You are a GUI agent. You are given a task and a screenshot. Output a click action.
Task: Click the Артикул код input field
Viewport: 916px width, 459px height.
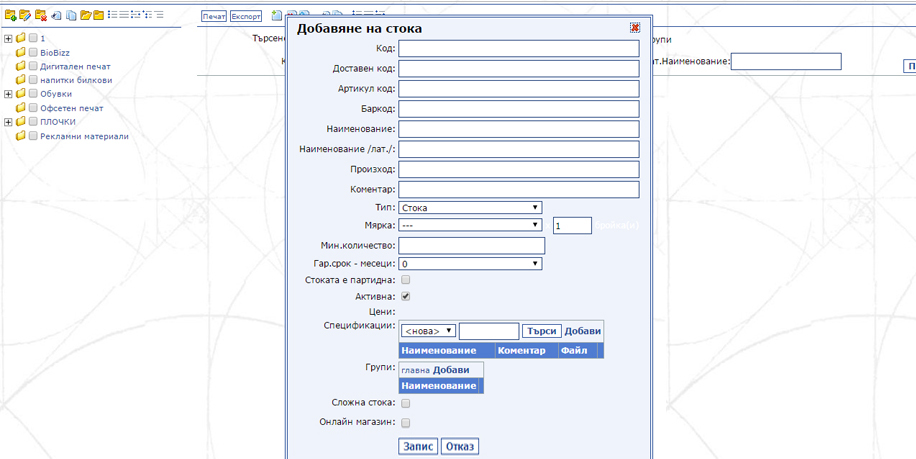point(519,89)
